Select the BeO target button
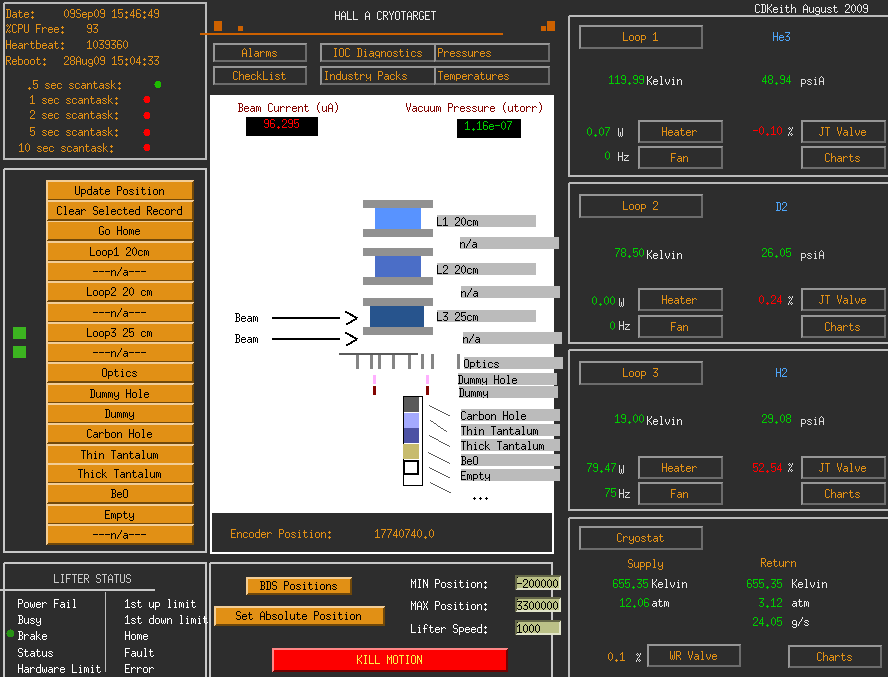The height and width of the screenshot is (677, 888). click(x=119, y=494)
